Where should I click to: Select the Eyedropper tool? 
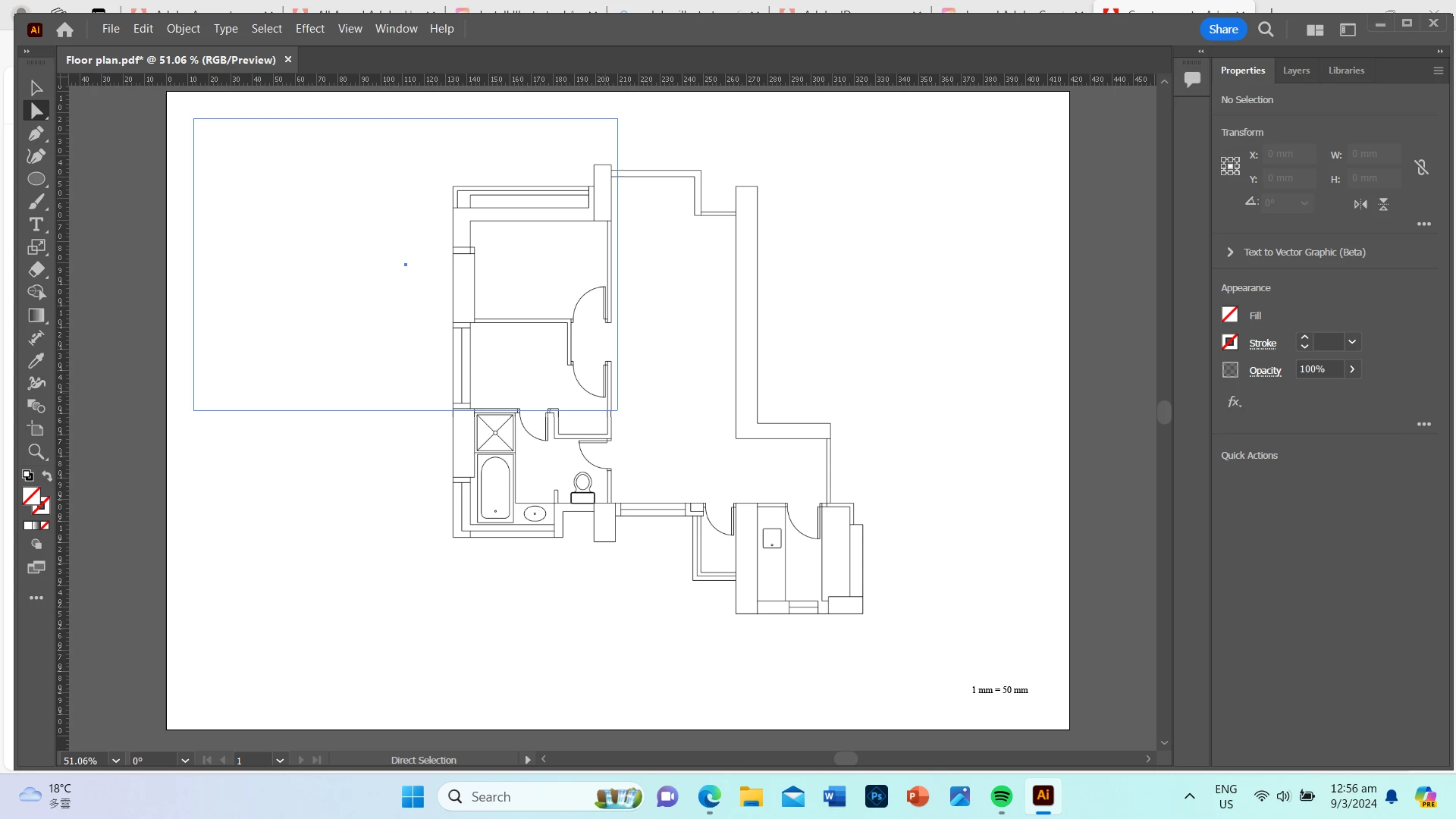(x=36, y=361)
